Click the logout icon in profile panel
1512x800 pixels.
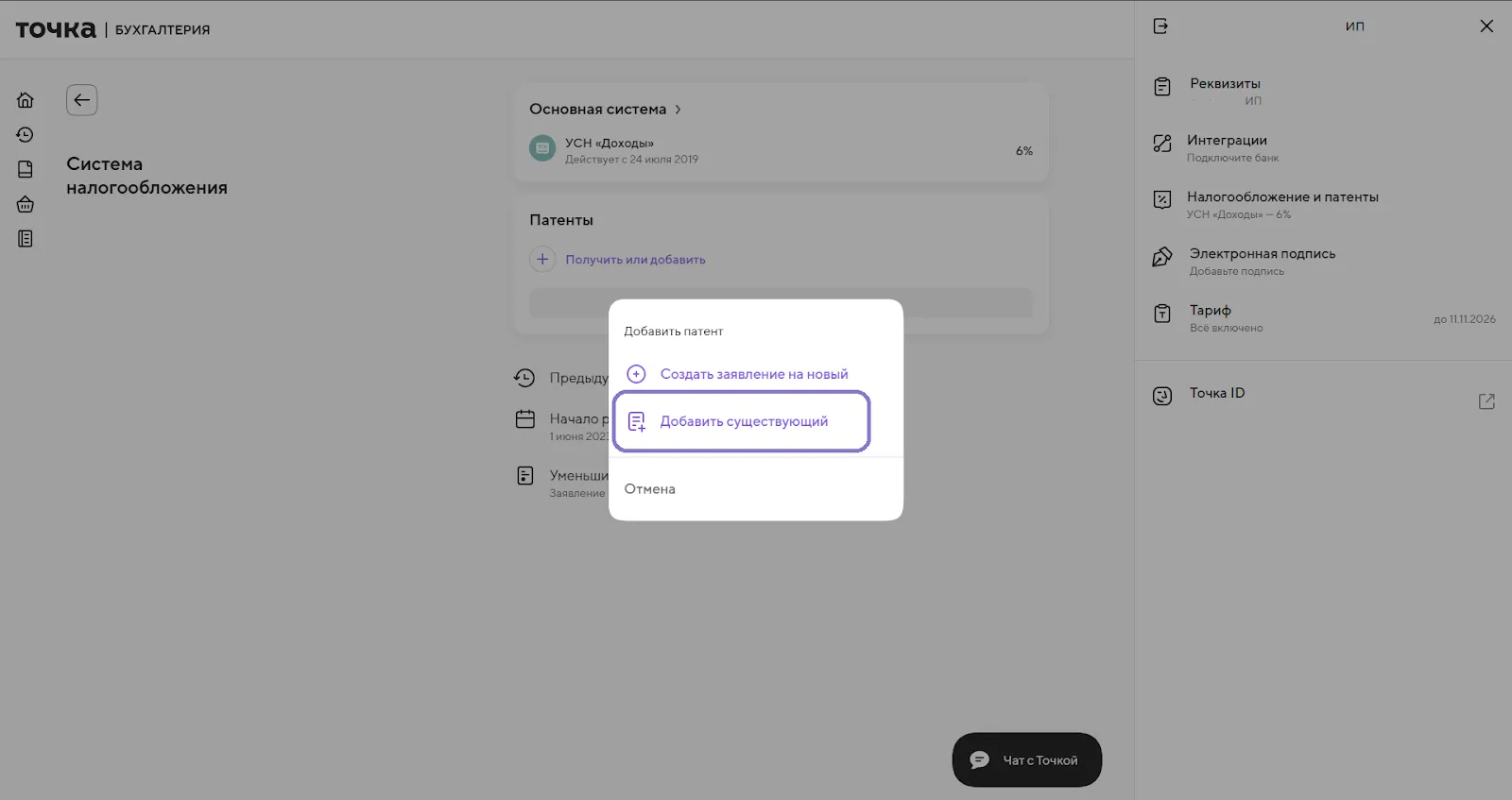click(x=1160, y=26)
